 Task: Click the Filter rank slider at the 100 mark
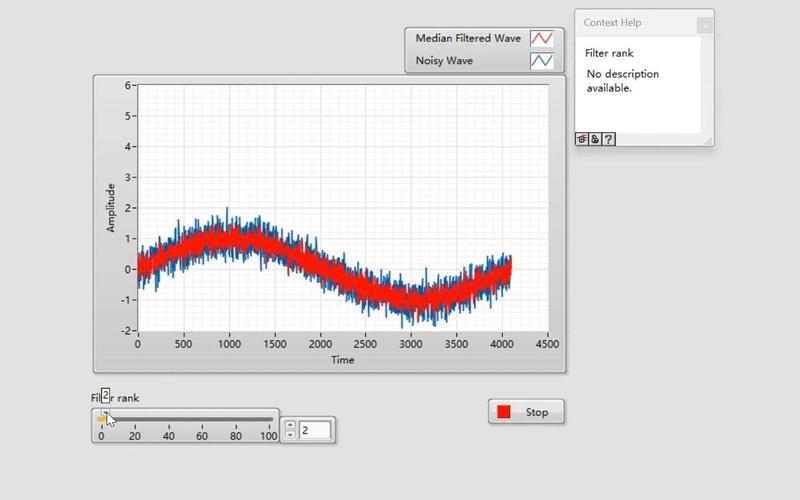[269, 419]
